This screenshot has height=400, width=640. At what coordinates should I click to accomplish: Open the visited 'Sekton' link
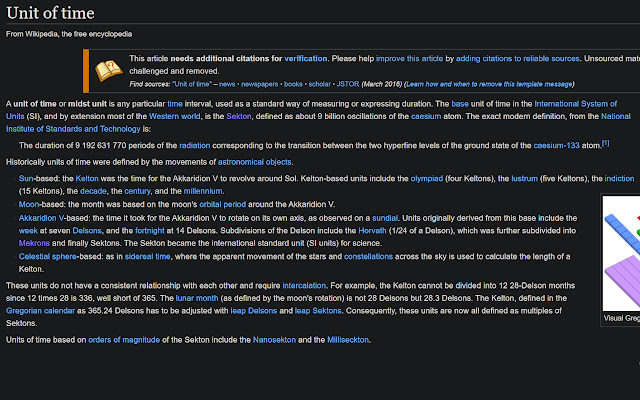pos(239,116)
